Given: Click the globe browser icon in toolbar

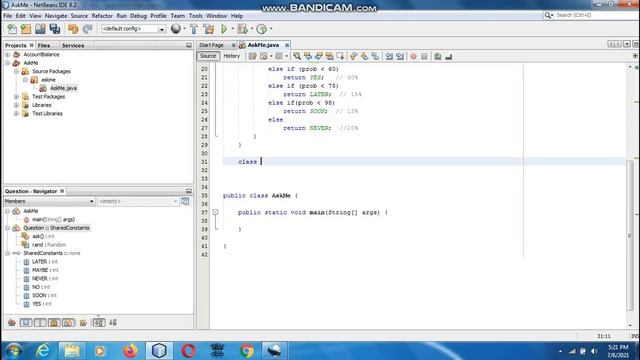Looking at the screenshot, I should point(176,29).
